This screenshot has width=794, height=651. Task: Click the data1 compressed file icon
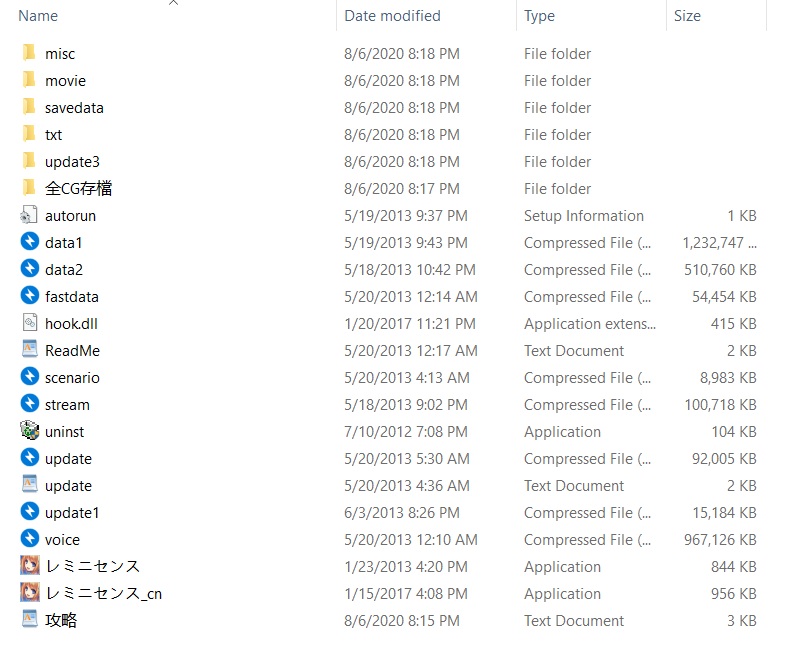pyautogui.click(x=29, y=242)
